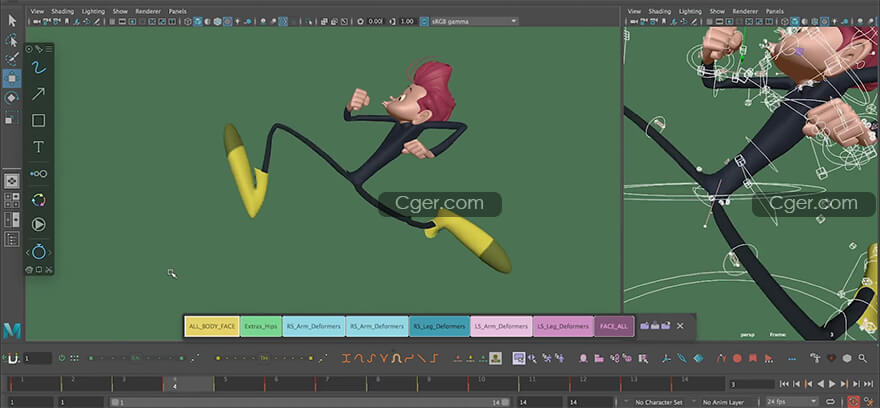
Task: Open the color wheel picker
Action: (x=38, y=200)
